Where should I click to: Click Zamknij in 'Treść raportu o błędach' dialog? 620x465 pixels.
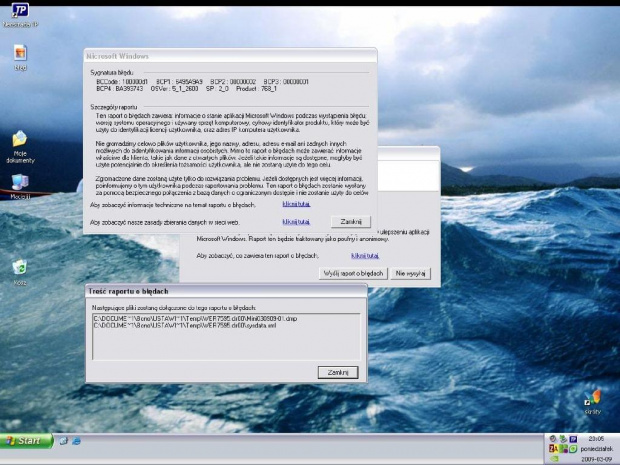(338, 372)
